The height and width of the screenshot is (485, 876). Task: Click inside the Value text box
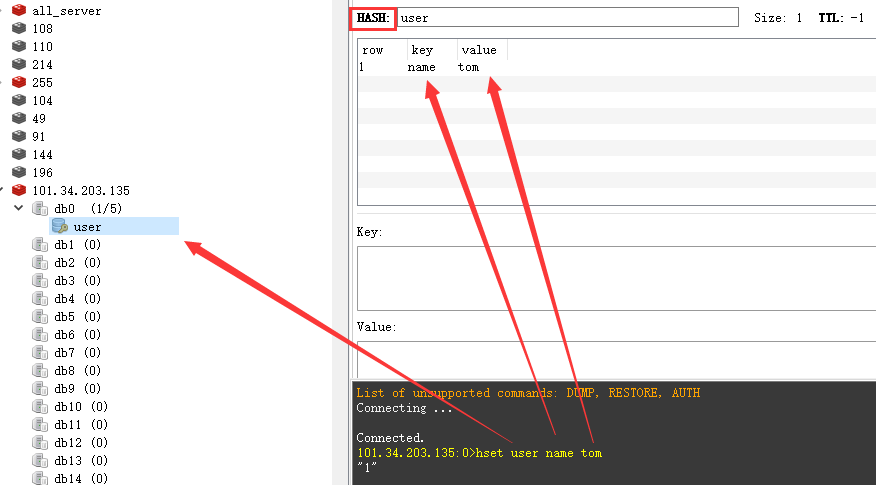point(615,358)
